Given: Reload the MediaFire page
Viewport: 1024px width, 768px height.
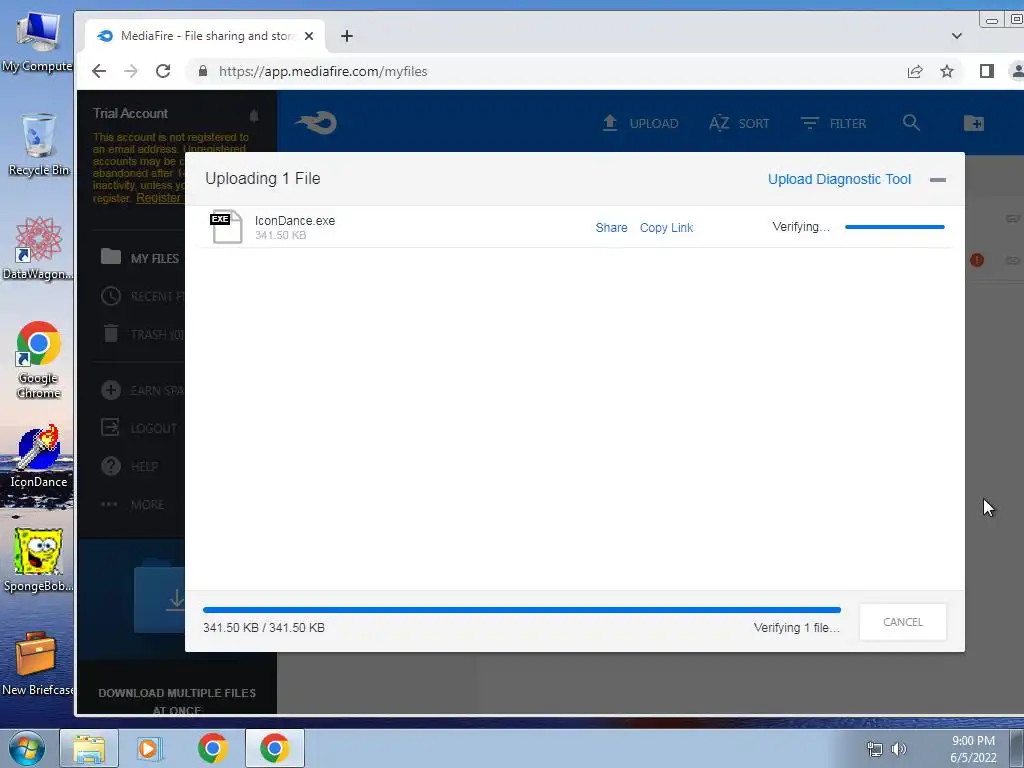Looking at the screenshot, I should point(163,71).
